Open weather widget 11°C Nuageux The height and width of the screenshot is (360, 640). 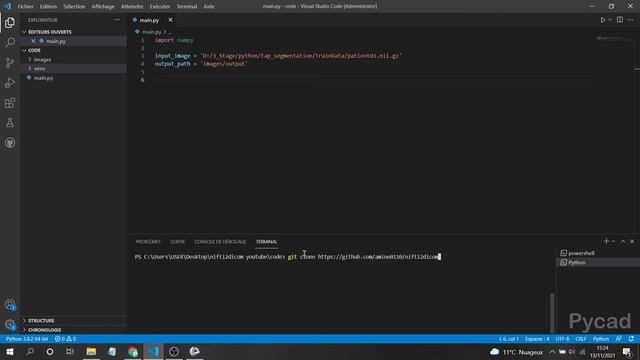(x=517, y=352)
